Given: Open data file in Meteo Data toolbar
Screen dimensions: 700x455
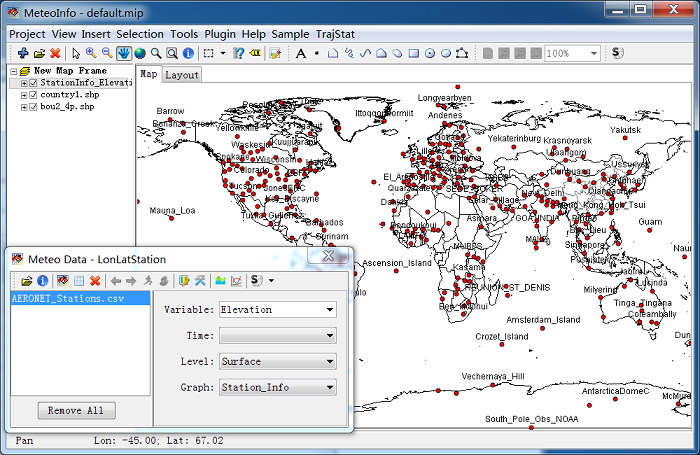Looking at the screenshot, I should coord(27,281).
